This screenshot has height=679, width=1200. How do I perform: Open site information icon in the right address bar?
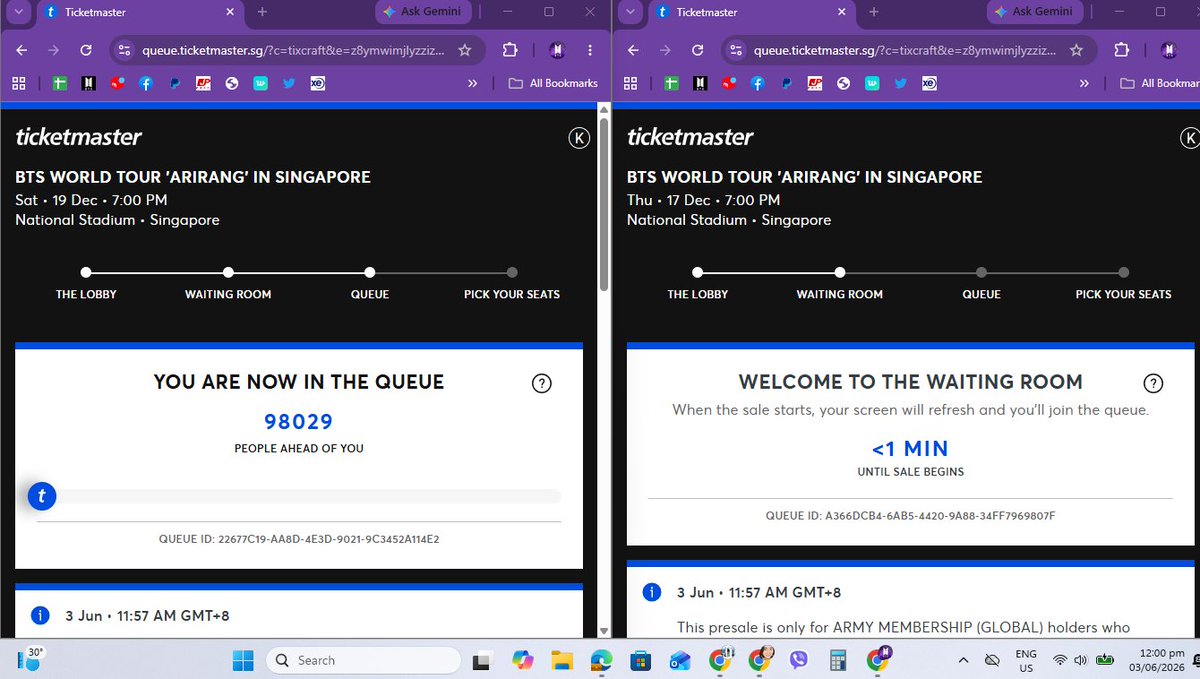click(x=736, y=50)
